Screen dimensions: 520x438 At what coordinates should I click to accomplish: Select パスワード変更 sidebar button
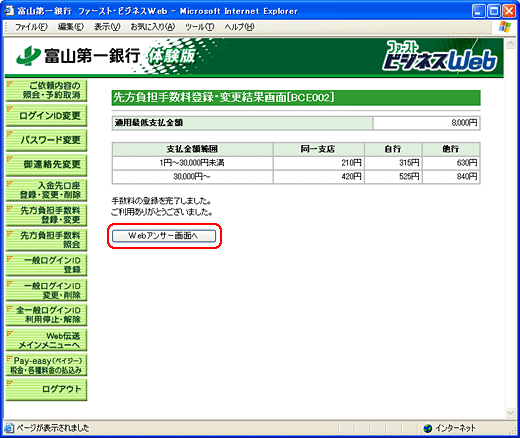(x=46, y=140)
